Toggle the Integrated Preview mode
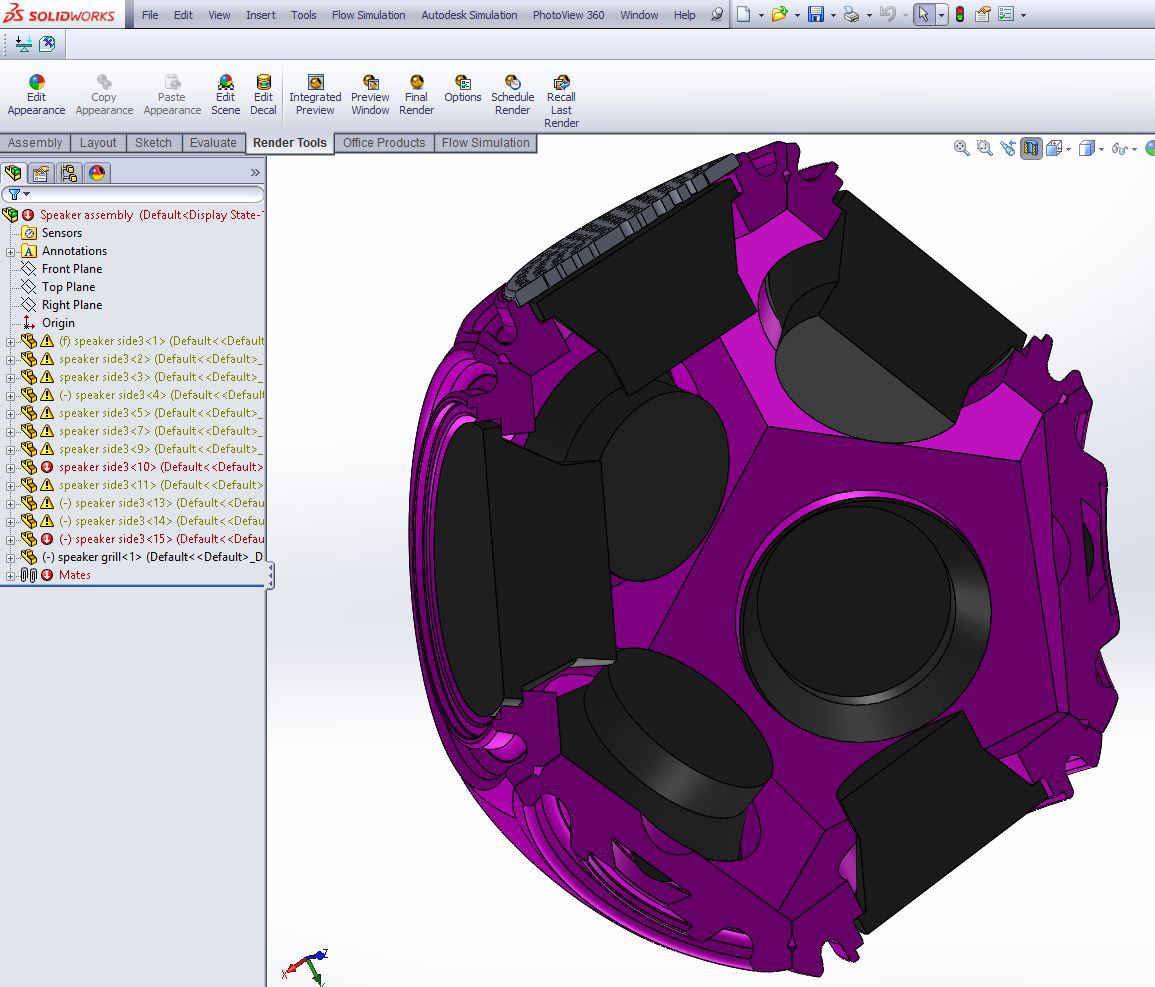 coord(315,95)
